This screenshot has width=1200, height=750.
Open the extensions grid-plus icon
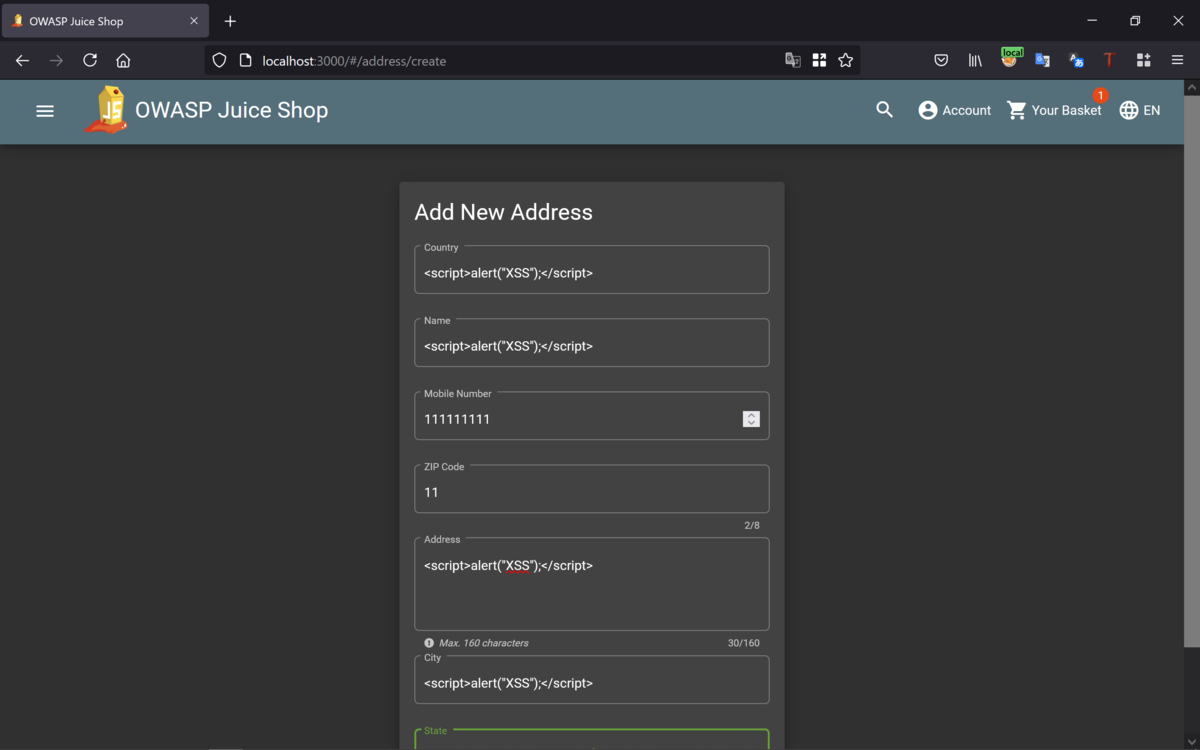point(1143,61)
